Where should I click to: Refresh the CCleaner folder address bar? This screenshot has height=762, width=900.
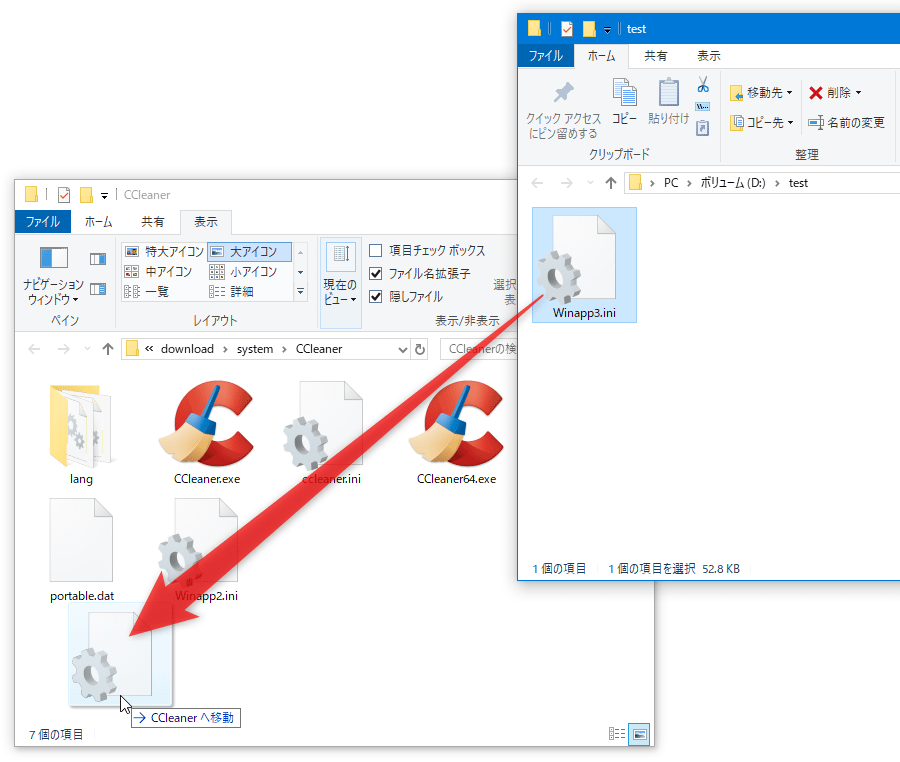click(420, 349)
